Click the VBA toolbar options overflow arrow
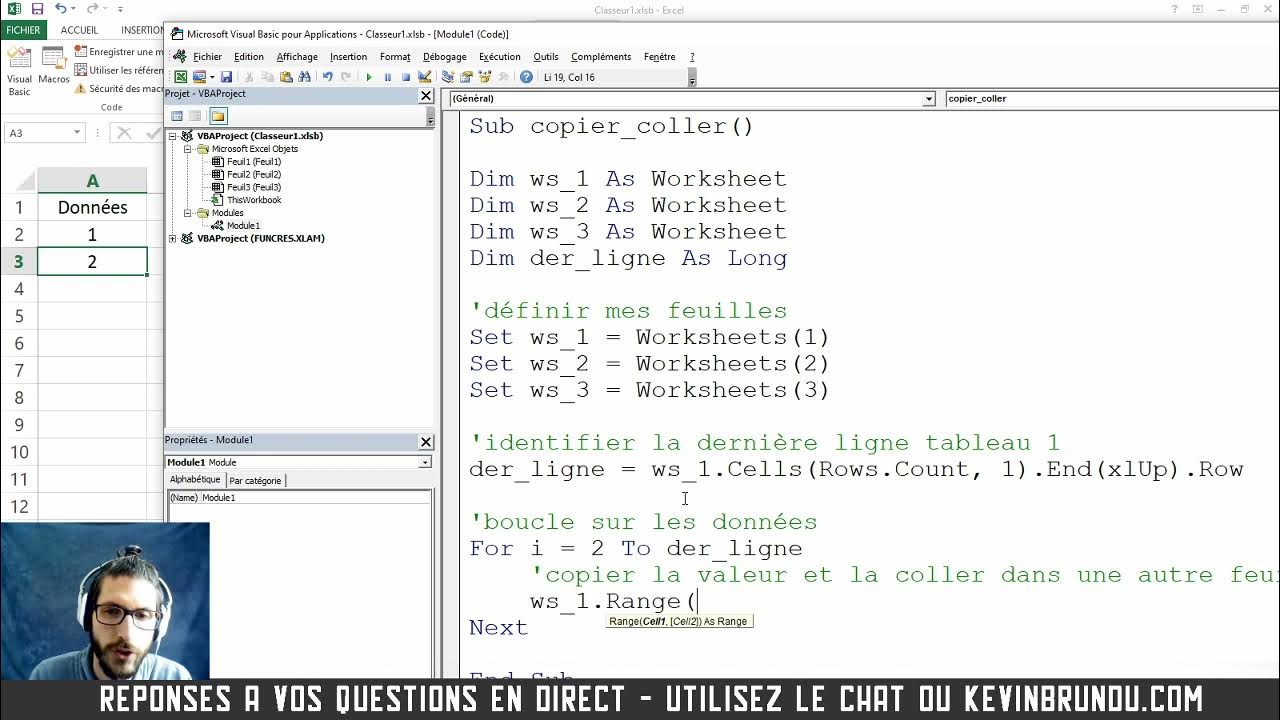The height and width of the screenshot is (720, 1280). click(x=691, y=77)
